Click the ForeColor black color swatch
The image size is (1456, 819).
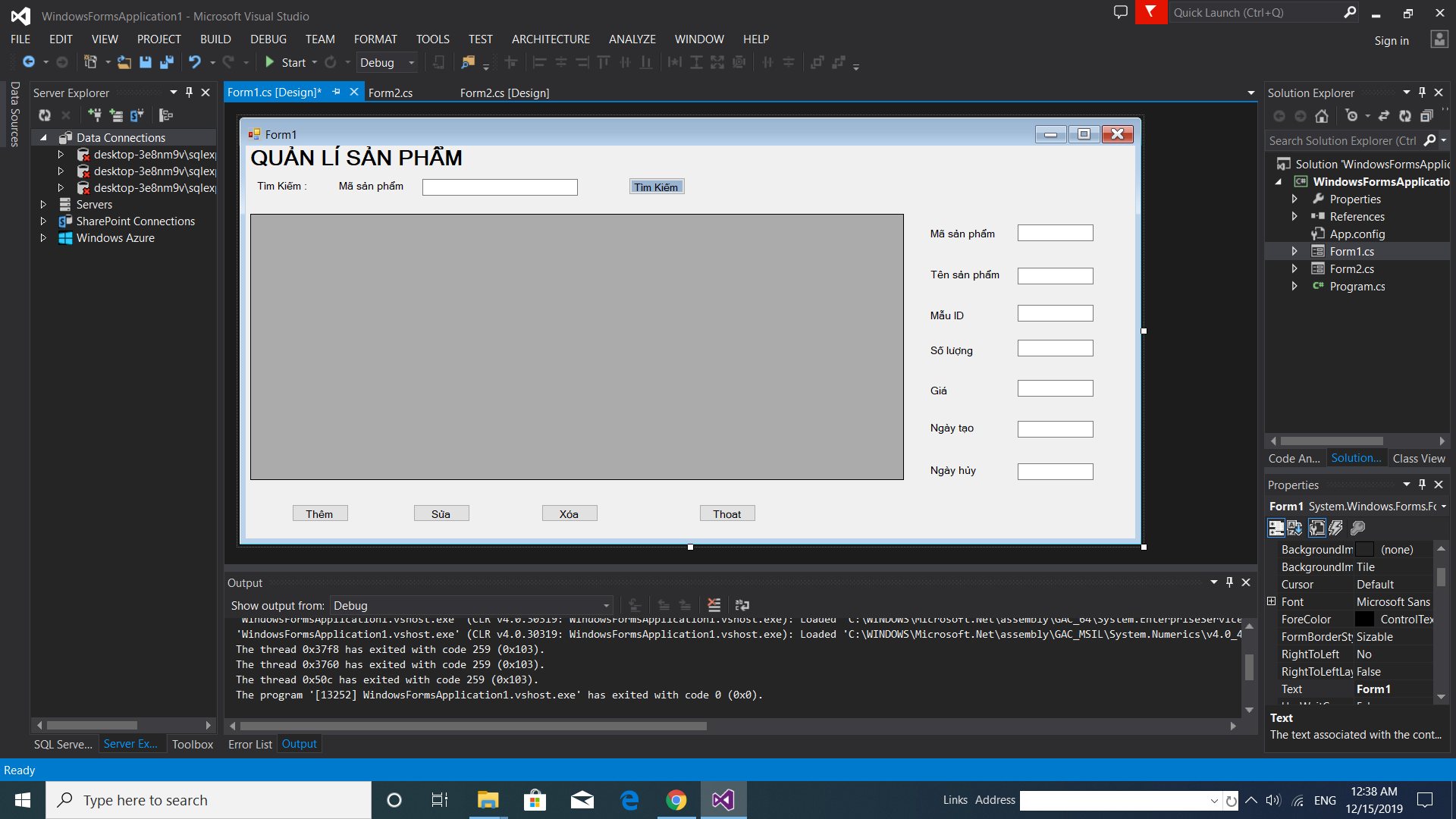pos(1364,619)
